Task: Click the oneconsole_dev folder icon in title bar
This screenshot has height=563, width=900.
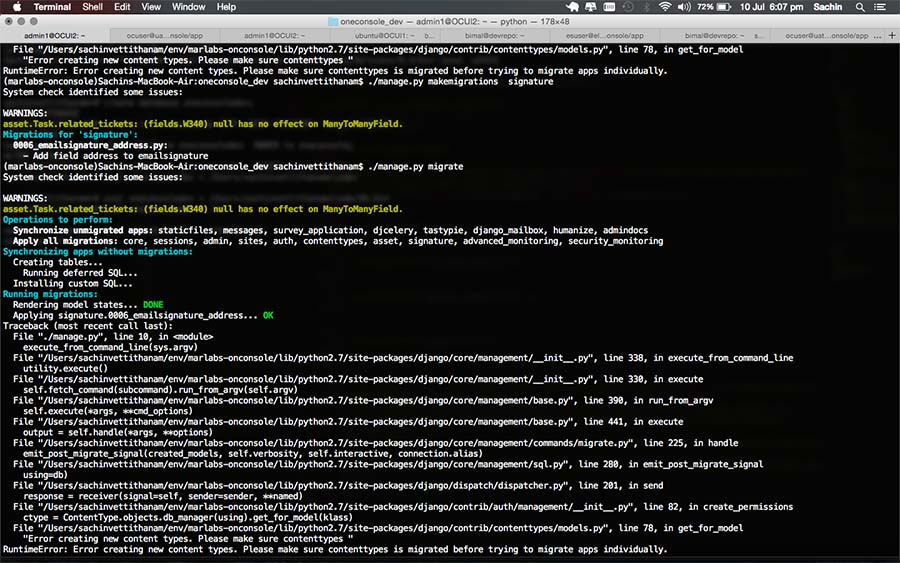Action: [x=332, y=21]
